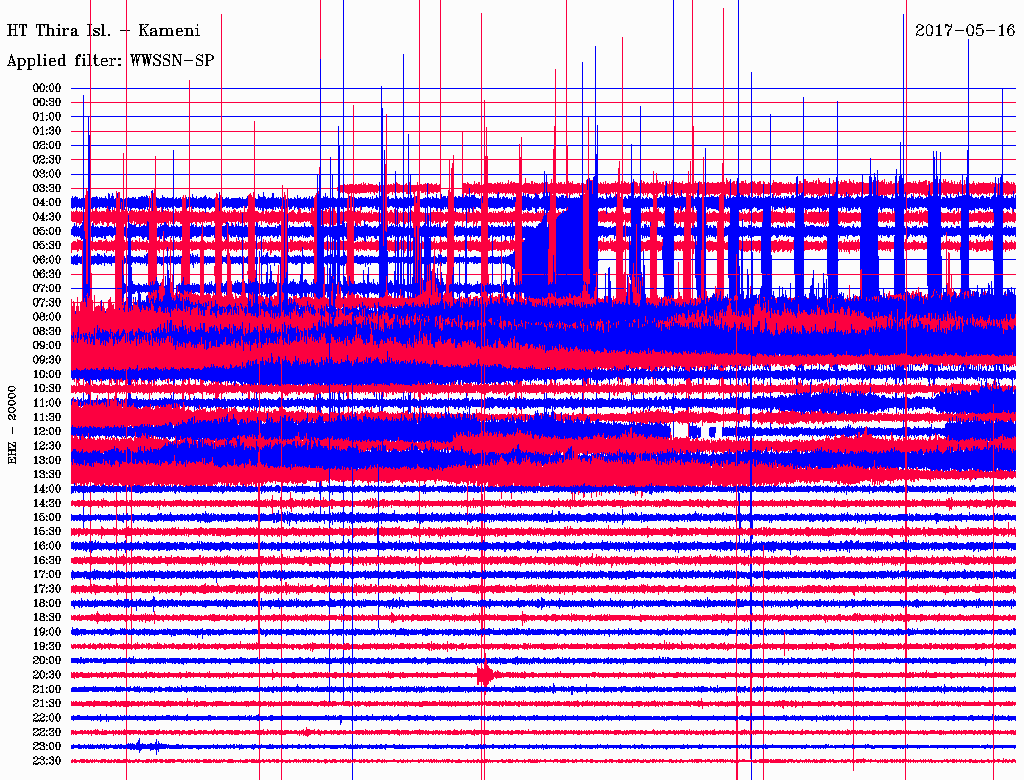
Task: Click the 15:00 time label
Action: [47, 517]
